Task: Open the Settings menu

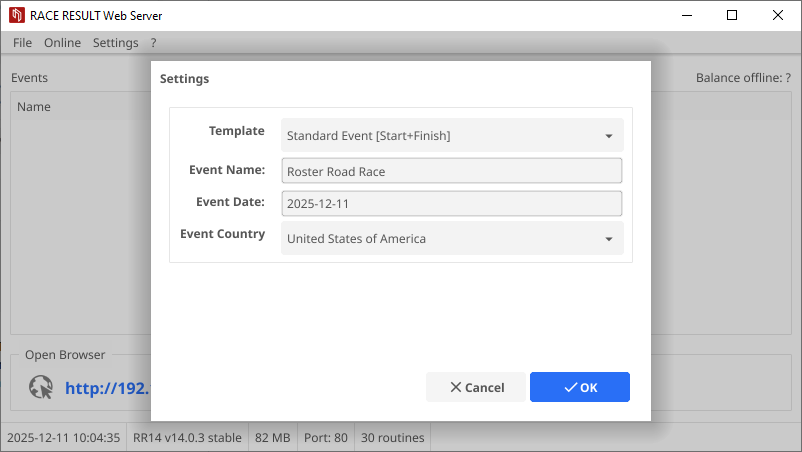Action: pyautogui.click(x=116, y=43)
